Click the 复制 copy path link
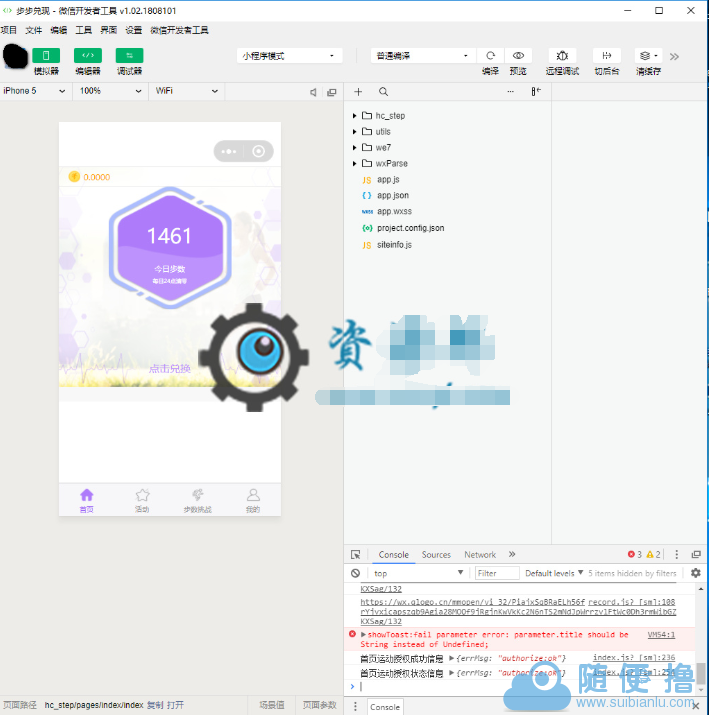Viewport: 709px width, 715px height. [x=155, y=705]
